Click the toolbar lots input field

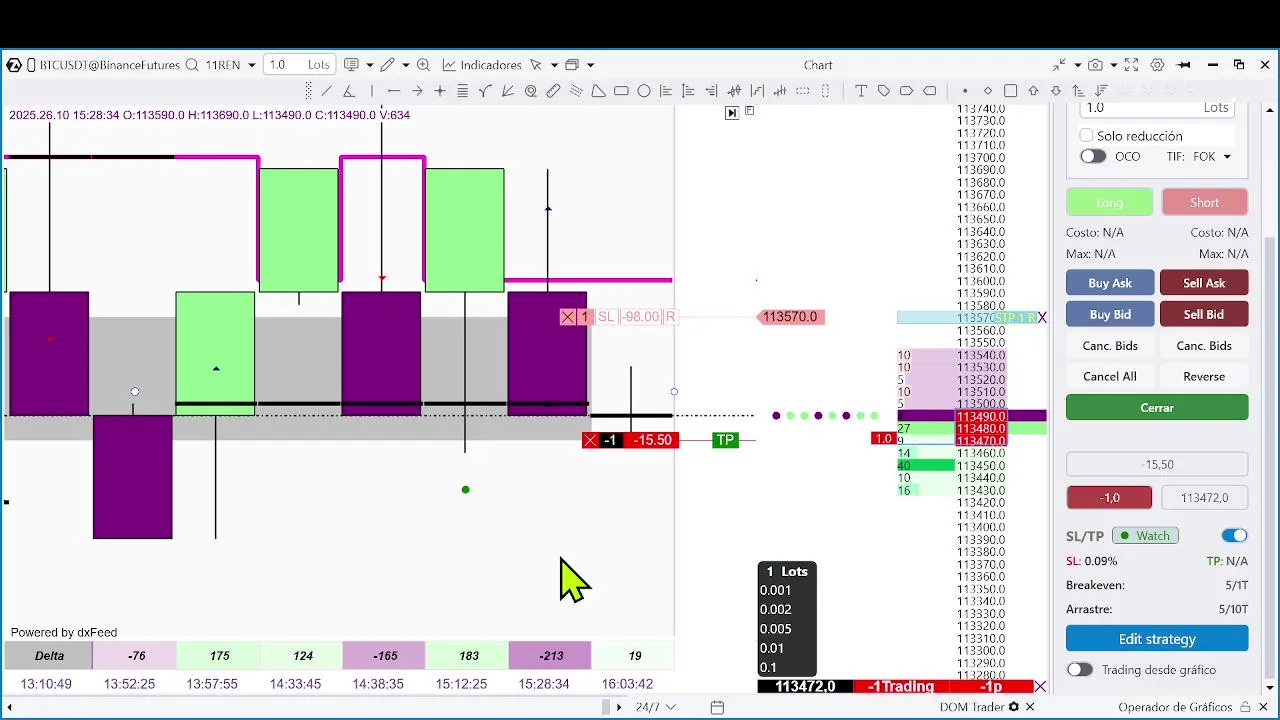coord(298,65)
